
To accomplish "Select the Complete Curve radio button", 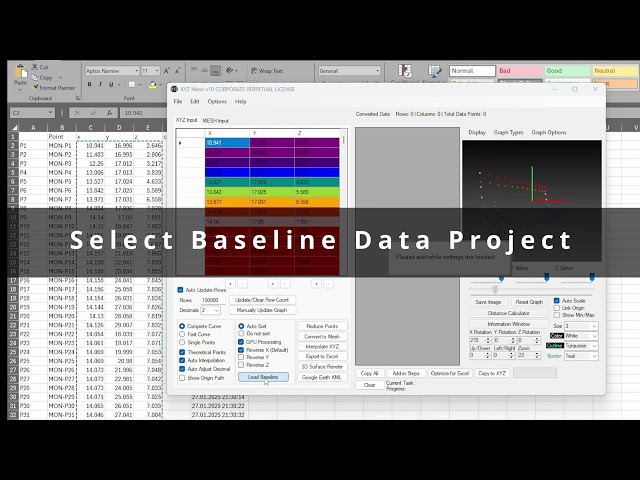I will click(x=182, y=326).
